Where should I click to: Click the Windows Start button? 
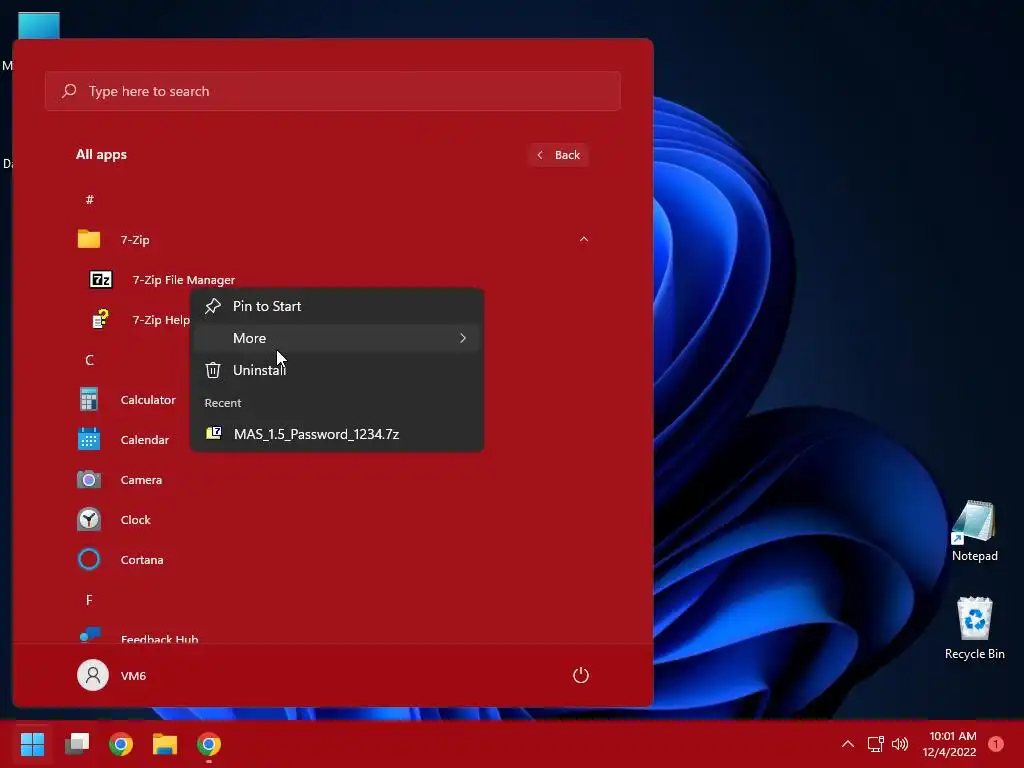[x=32, y=743]
